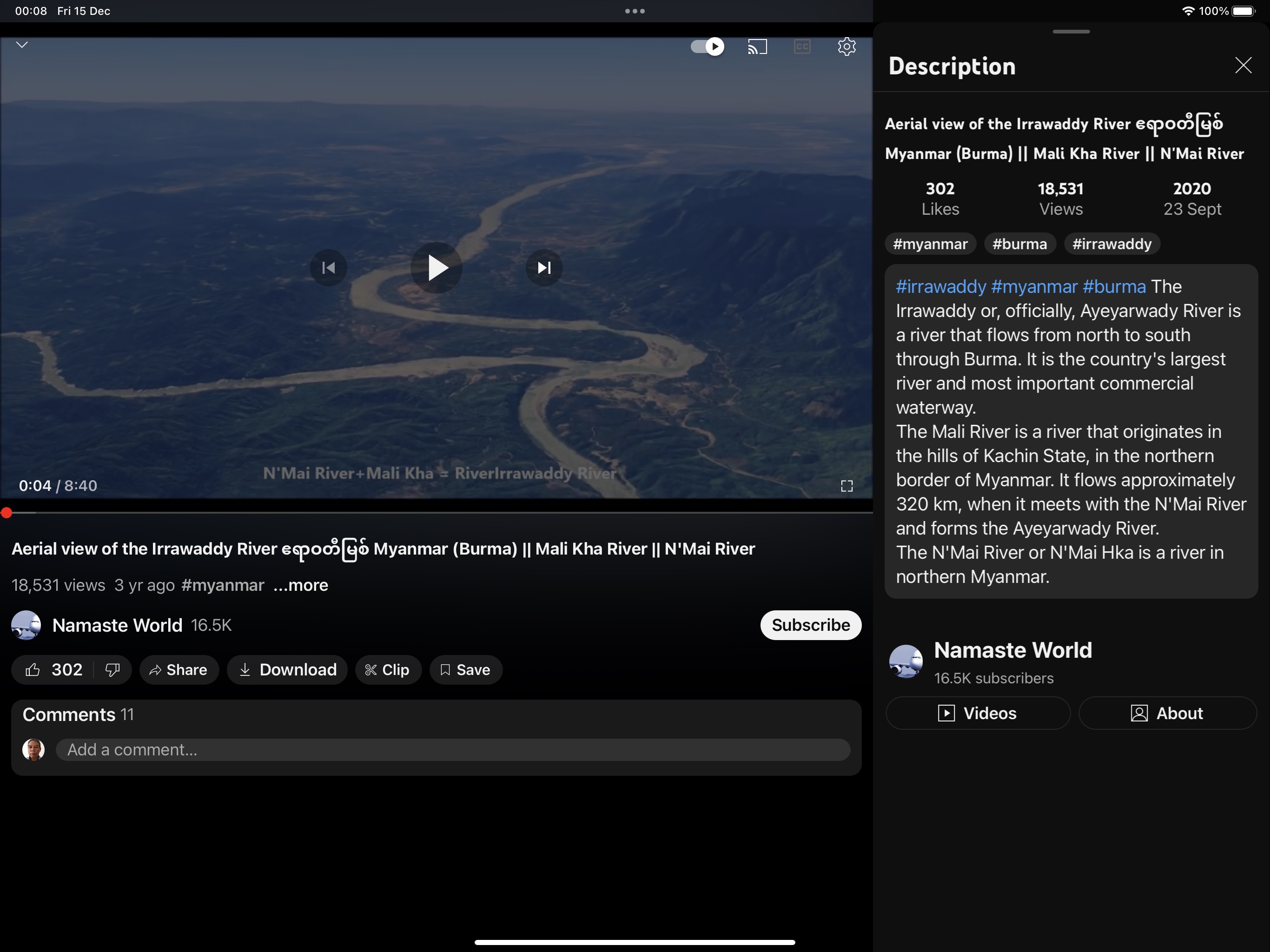The width and height of the screenshot is (1270, 952).
Task: Enter fullscreen mode
Action: (847, 486)
